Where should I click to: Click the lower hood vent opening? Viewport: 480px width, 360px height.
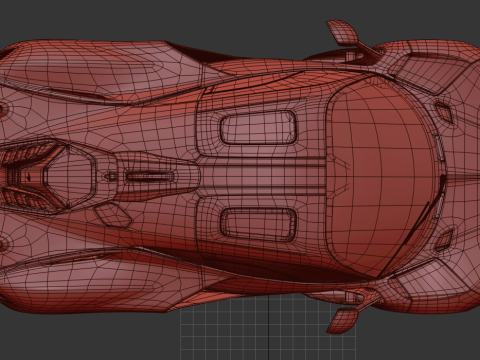[x=443, y=241]
